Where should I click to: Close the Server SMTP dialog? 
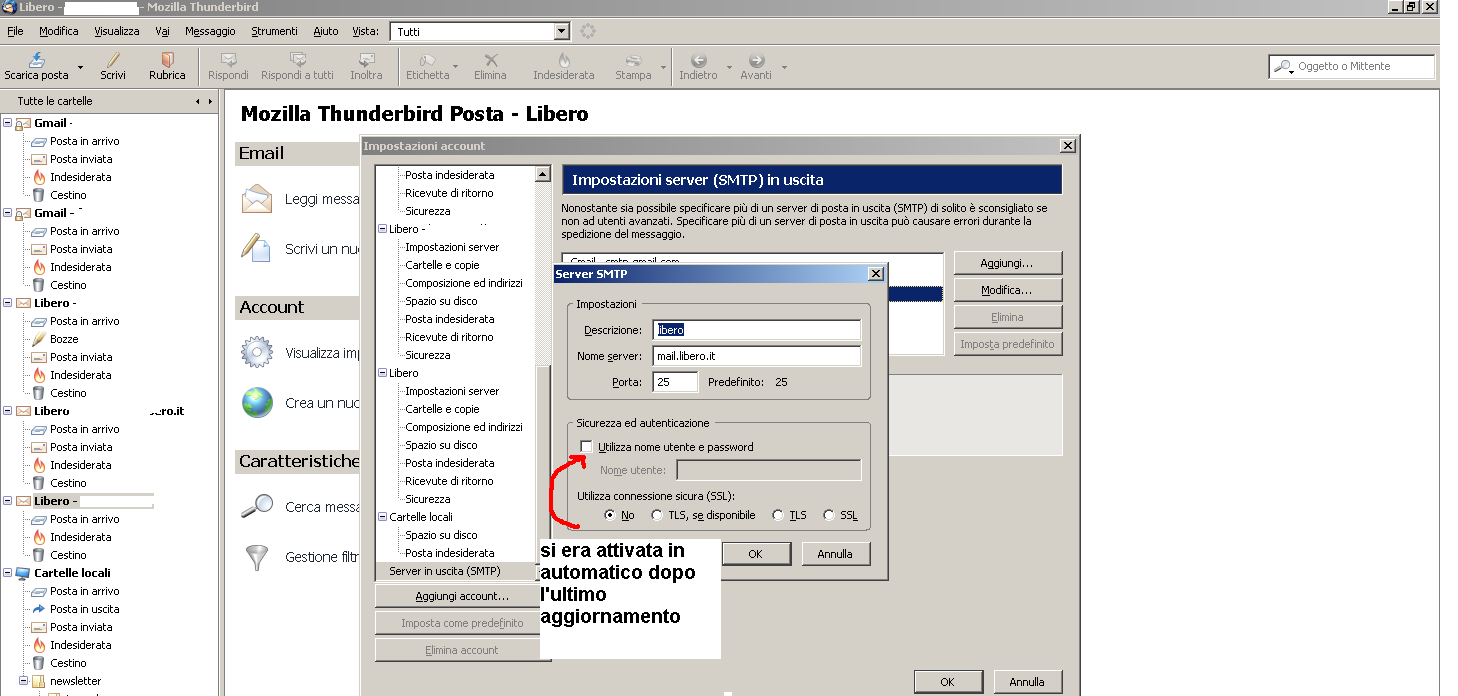875,273
